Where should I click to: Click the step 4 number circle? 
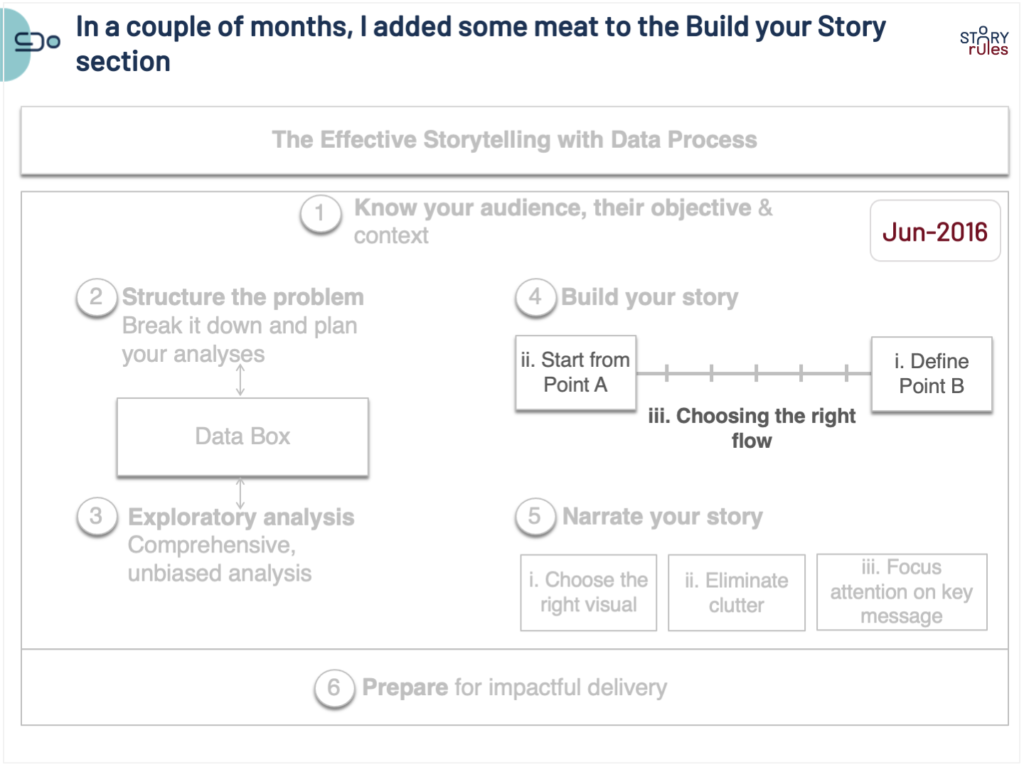(535, 297)
